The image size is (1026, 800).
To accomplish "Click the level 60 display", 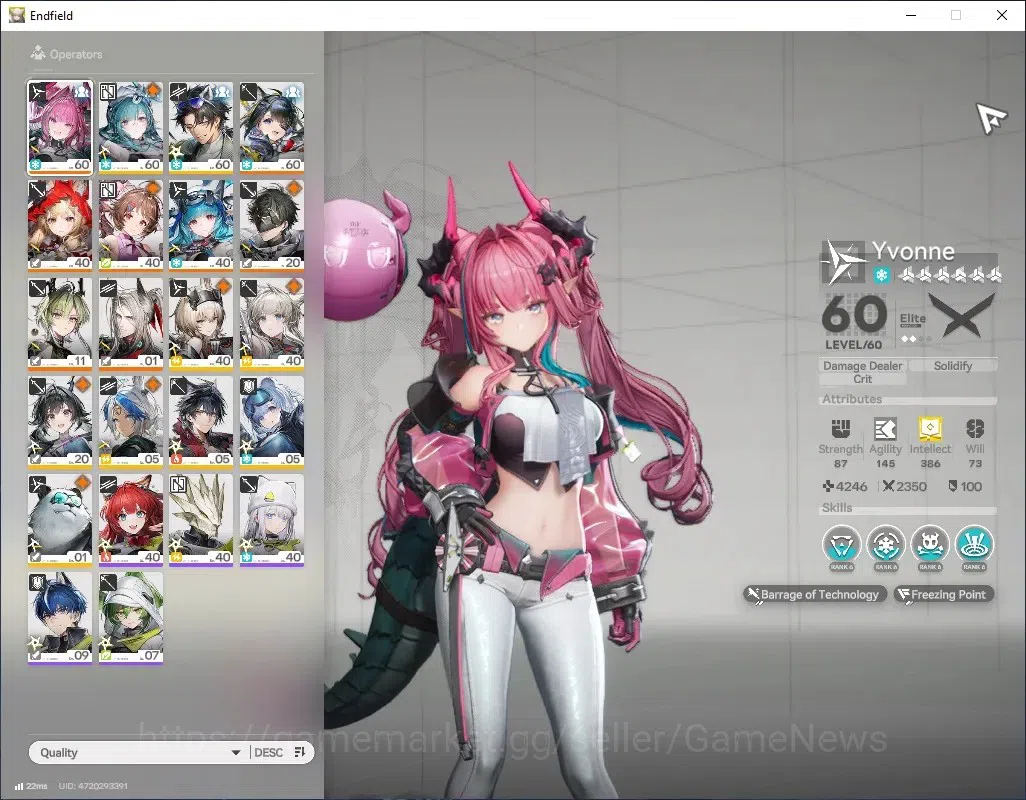I will click(x=854, y=321).
